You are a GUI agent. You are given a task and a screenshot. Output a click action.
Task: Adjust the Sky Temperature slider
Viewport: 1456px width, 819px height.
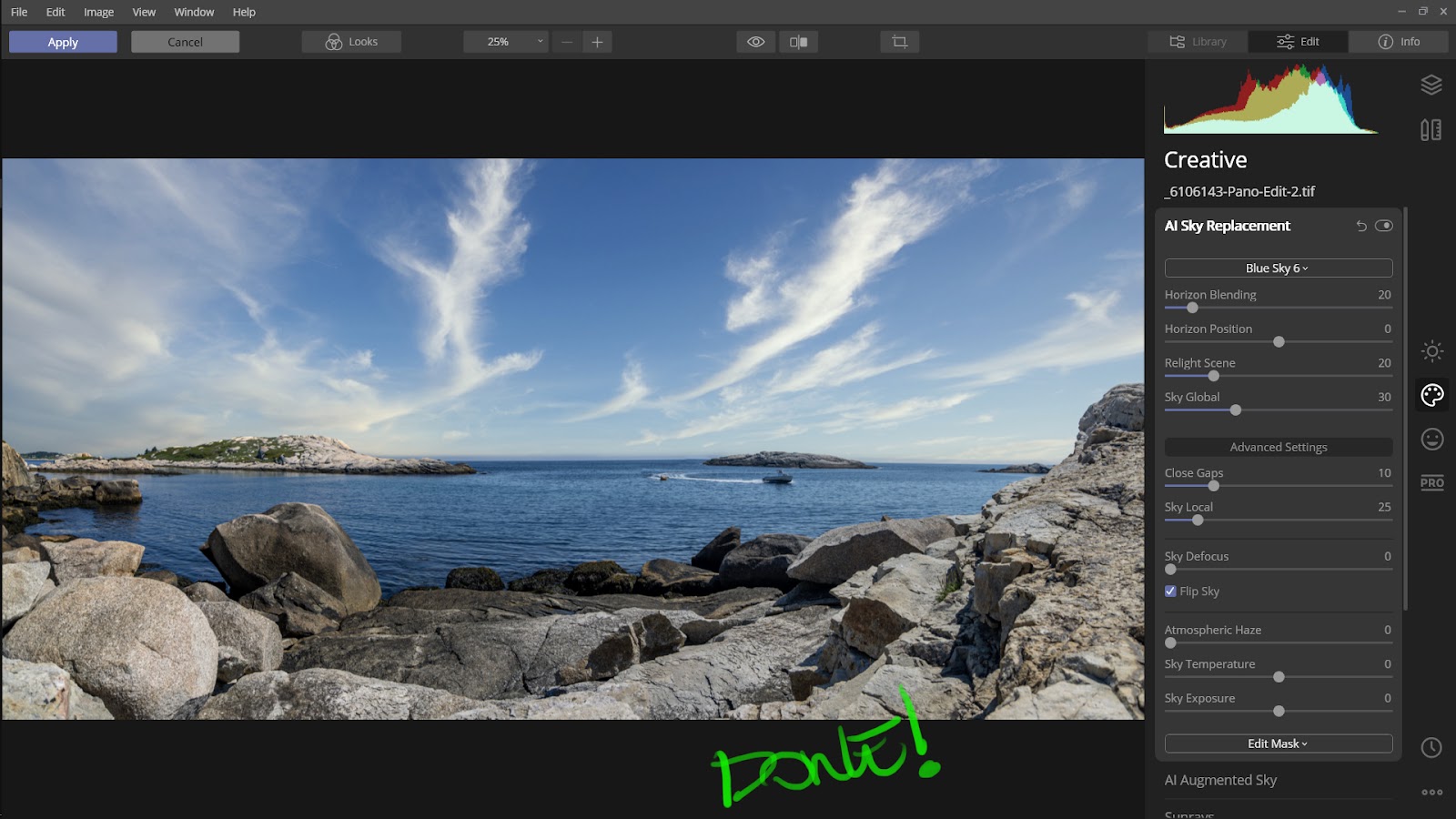pyautogui.click(x=1279, y=677)
